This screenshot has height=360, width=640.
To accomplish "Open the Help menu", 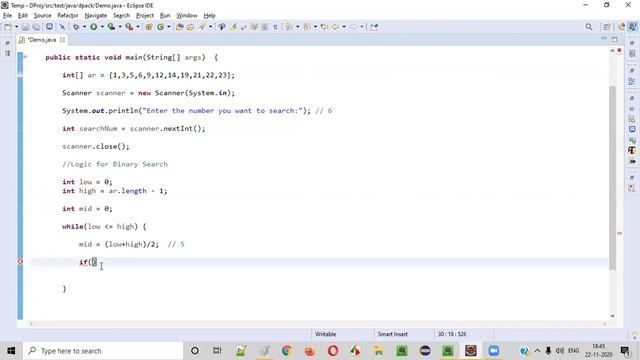I will pos(209,16).
